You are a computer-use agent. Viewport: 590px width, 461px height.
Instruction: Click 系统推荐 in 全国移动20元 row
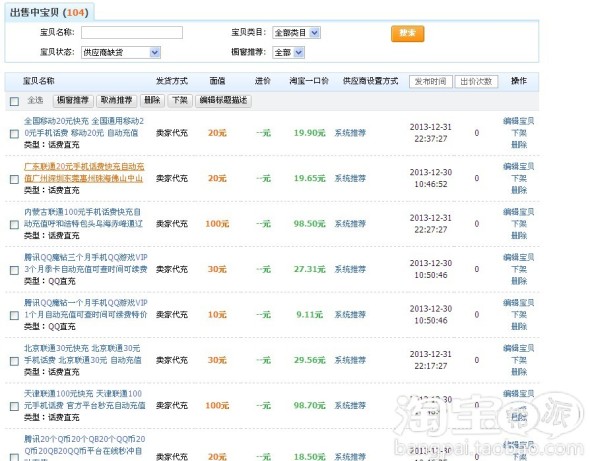(x=350, y=133)
